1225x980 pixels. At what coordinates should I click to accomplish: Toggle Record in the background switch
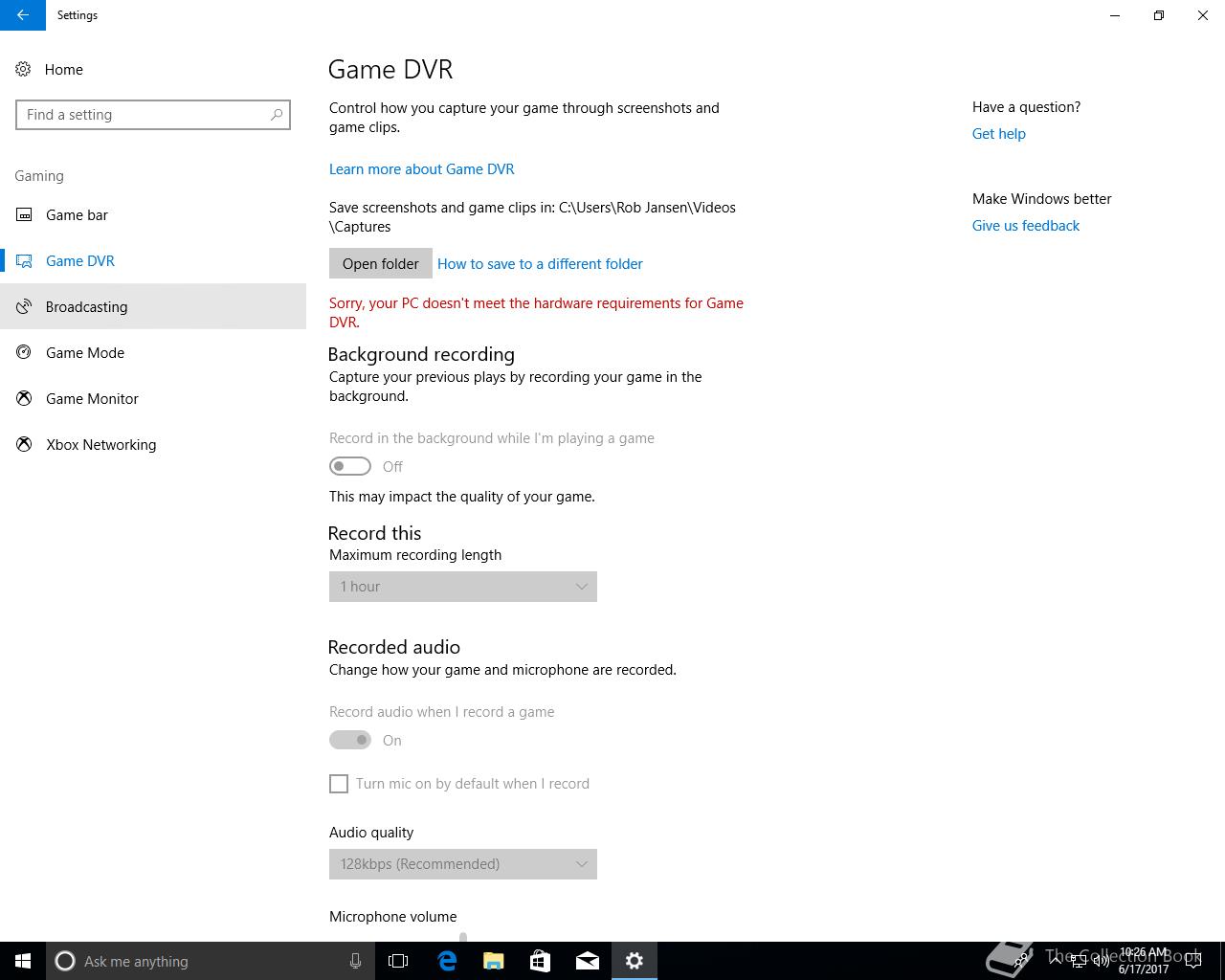click(x=350, y=466)
